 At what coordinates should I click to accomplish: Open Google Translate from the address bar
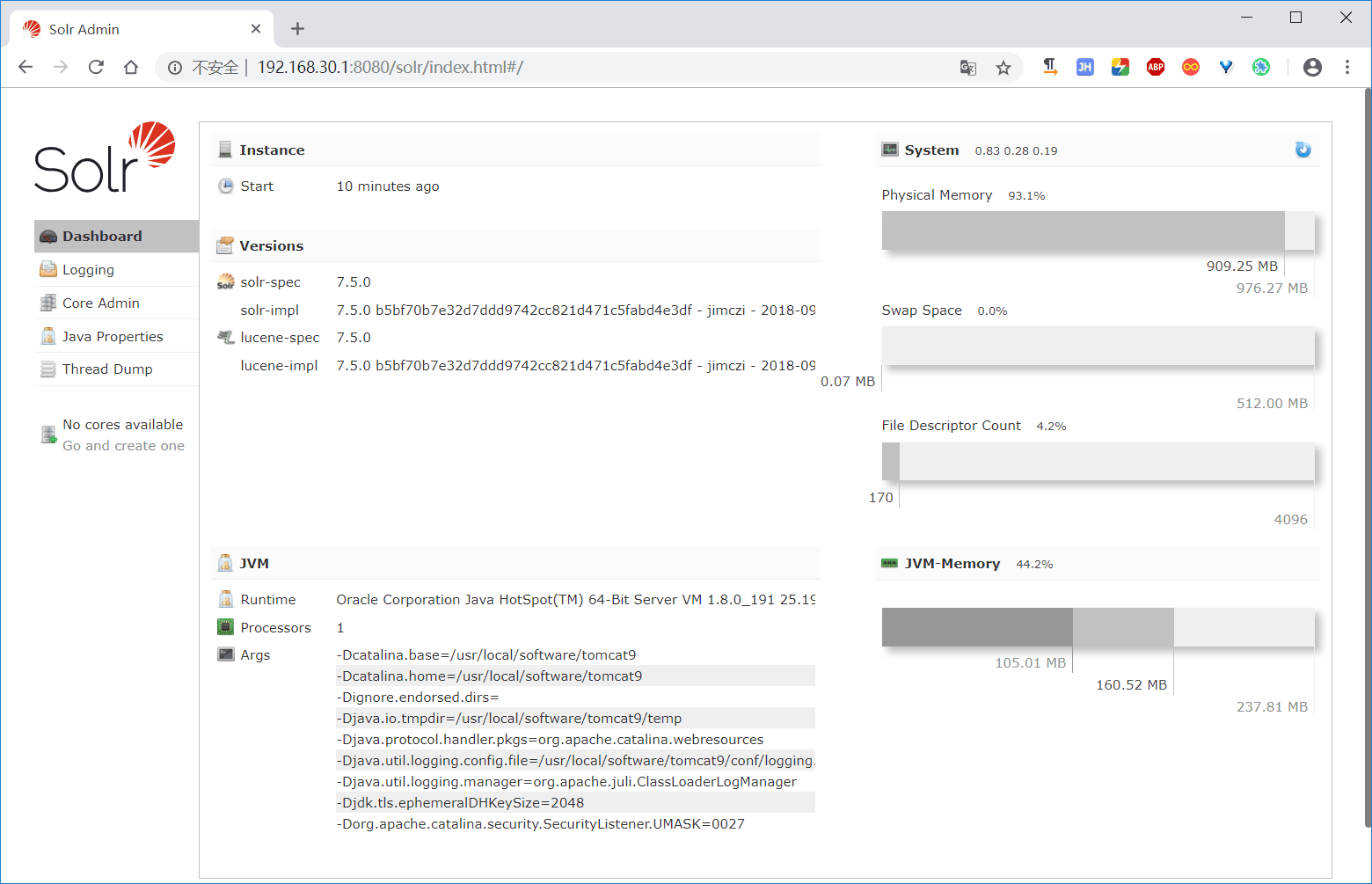click(967, 67)
